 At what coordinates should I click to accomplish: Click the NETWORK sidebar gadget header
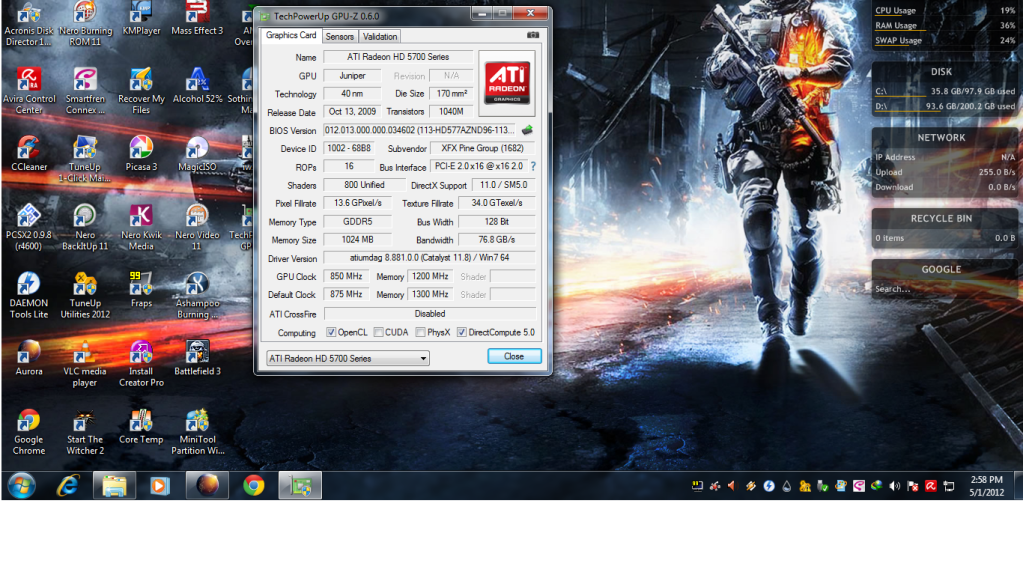[x=941, y=138]
